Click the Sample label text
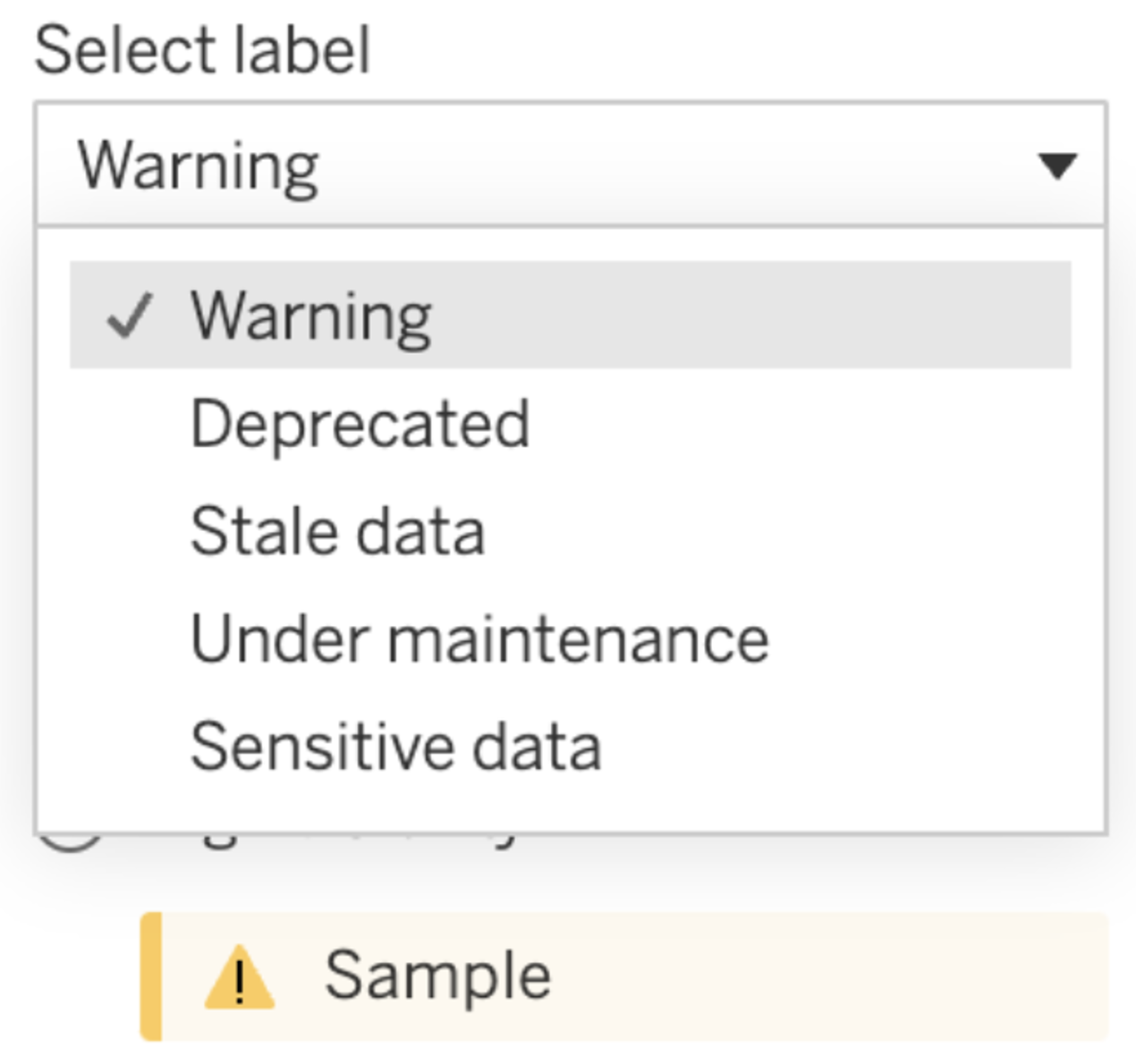1136x1064 pixels. click(x=440, y=975)
